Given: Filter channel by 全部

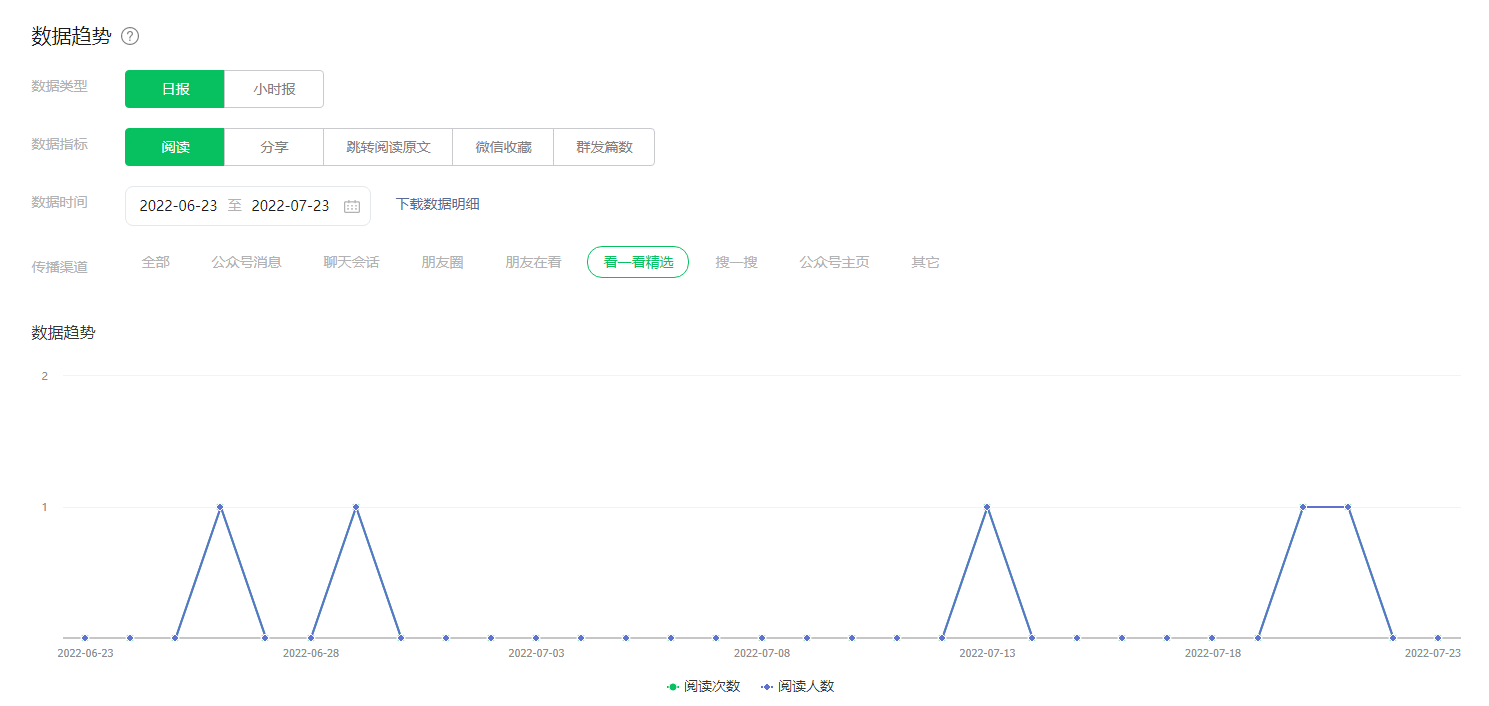Looking at the screenshot, I should click(156, 262).
